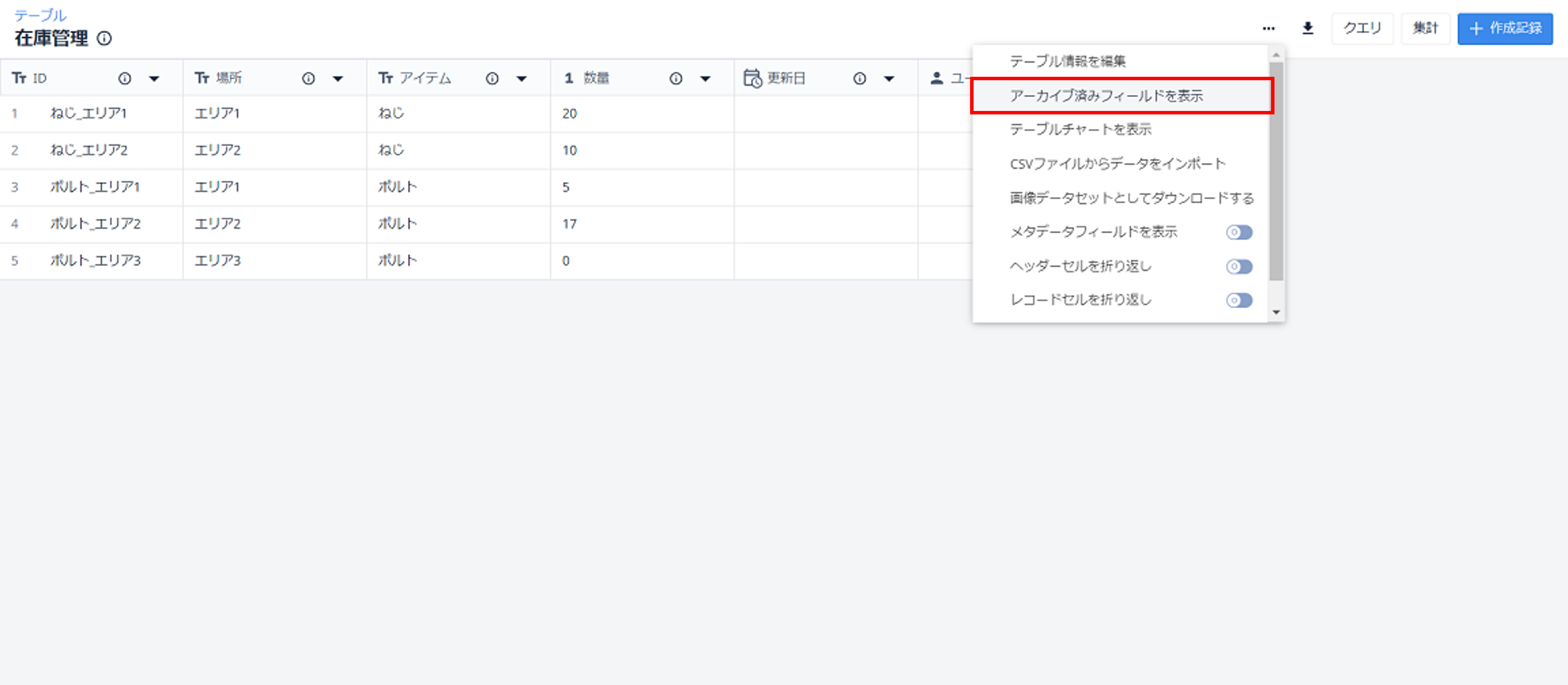Viewport: 1568px width, 685px height.
Task: Open the テーブル breadcrumb link
Action: click(x=40, y=15)
